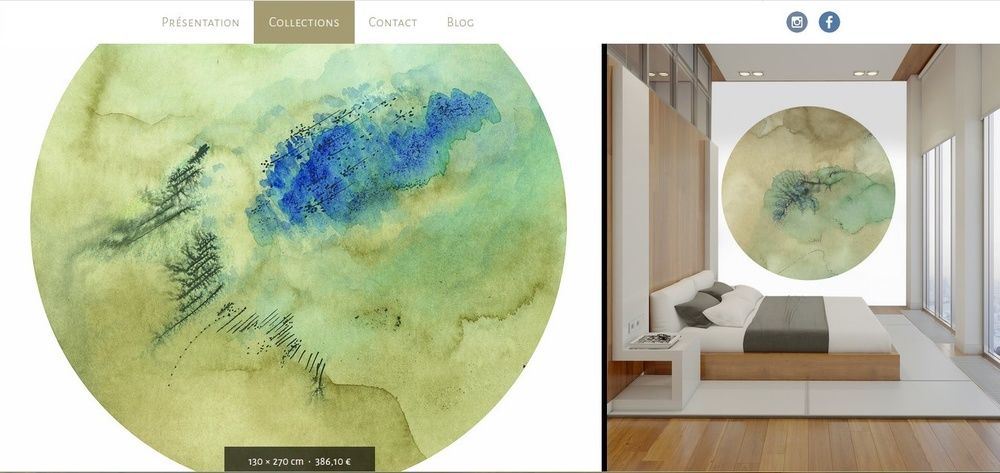Go to the Présentation page
Viewport: 1000px width, 473px height.
click(x=200, y=22)
